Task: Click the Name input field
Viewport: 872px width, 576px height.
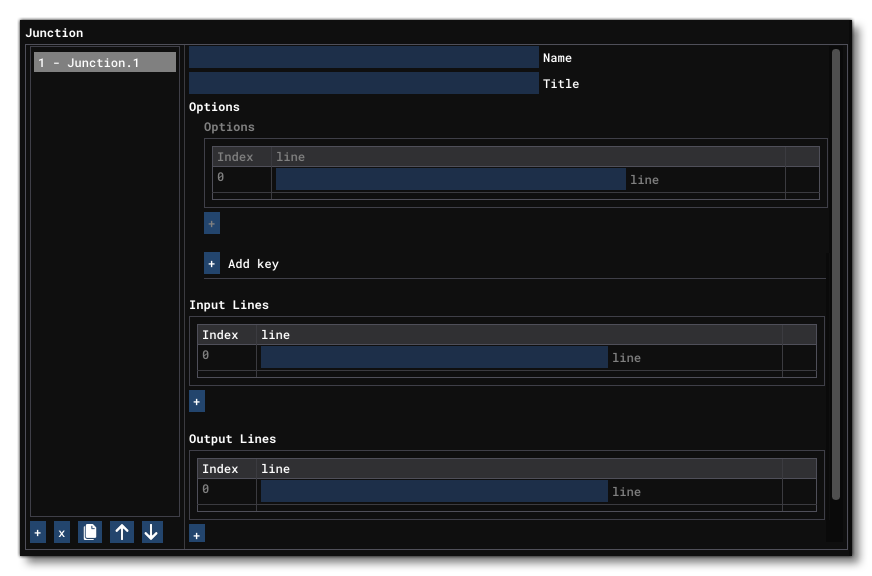Action: (363, 58)
